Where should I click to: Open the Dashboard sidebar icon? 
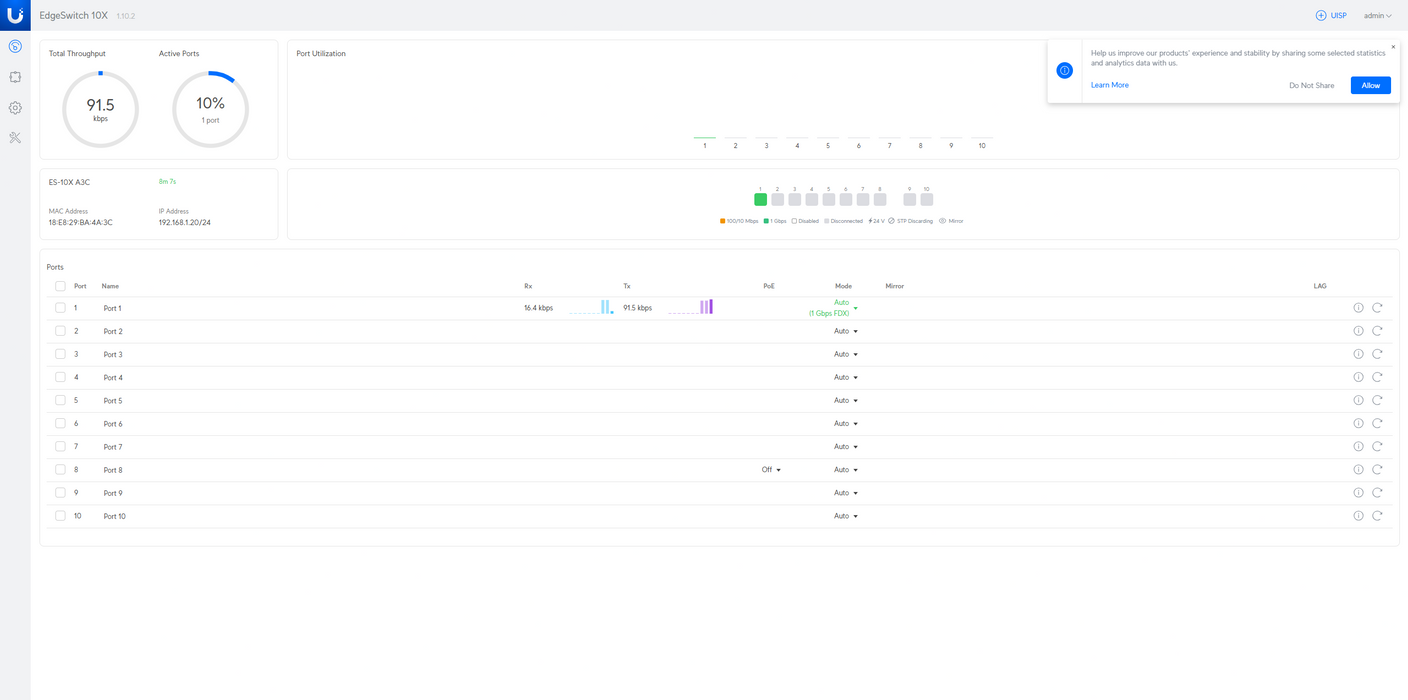point(15,47)
